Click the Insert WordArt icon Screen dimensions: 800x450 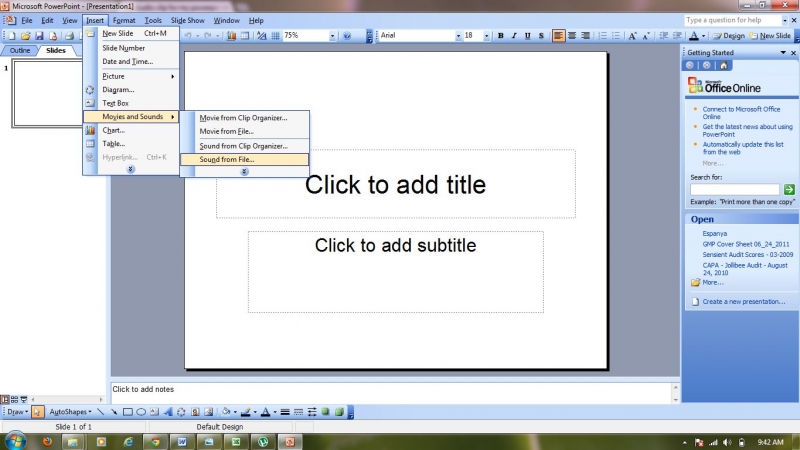168,411
